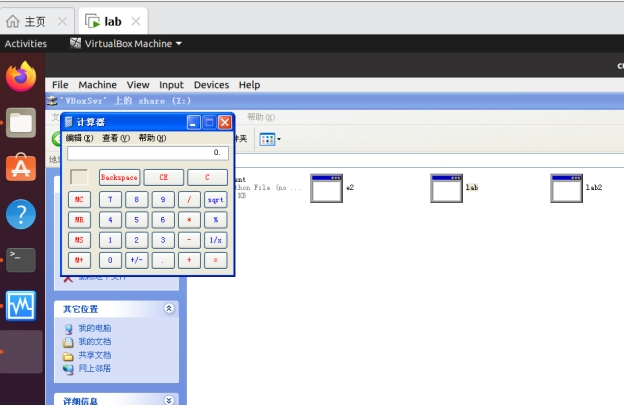Click the calculator display field
624x406 pixels.
[148, 153]
